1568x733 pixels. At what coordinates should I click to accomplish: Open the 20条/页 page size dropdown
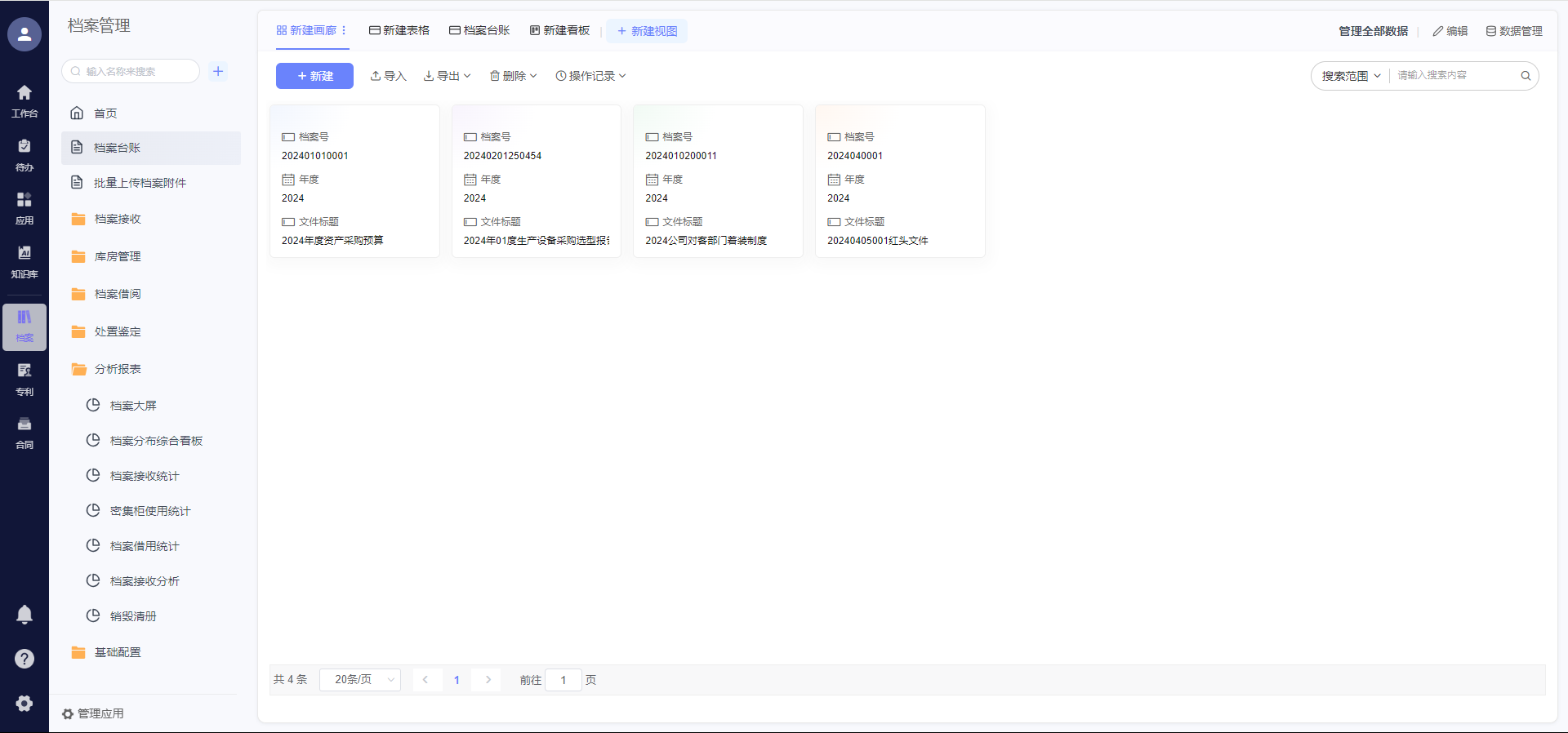359,680
